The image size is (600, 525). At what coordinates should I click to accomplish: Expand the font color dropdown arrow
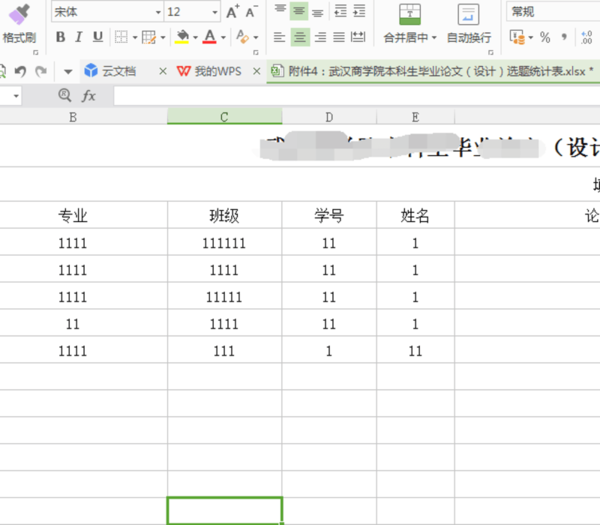point(223,38)
